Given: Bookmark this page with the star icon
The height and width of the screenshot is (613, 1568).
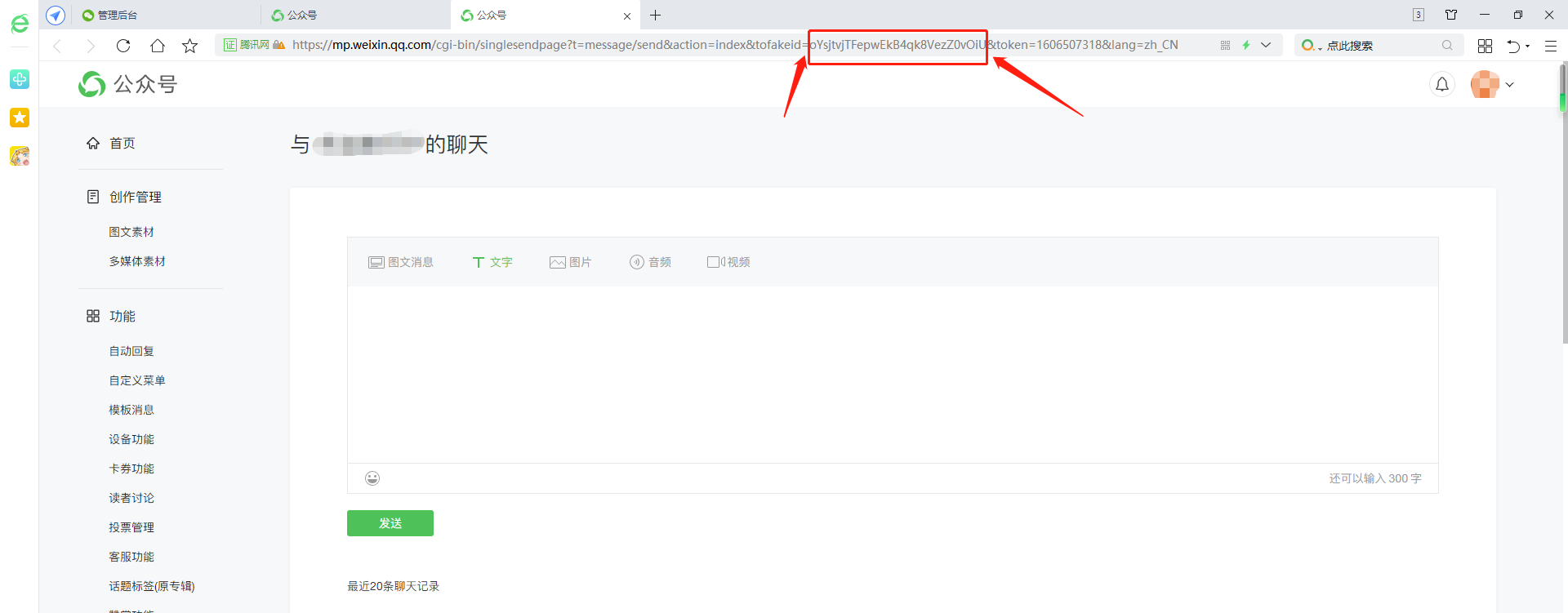Looking at the screenshot, I should point(190,46).
